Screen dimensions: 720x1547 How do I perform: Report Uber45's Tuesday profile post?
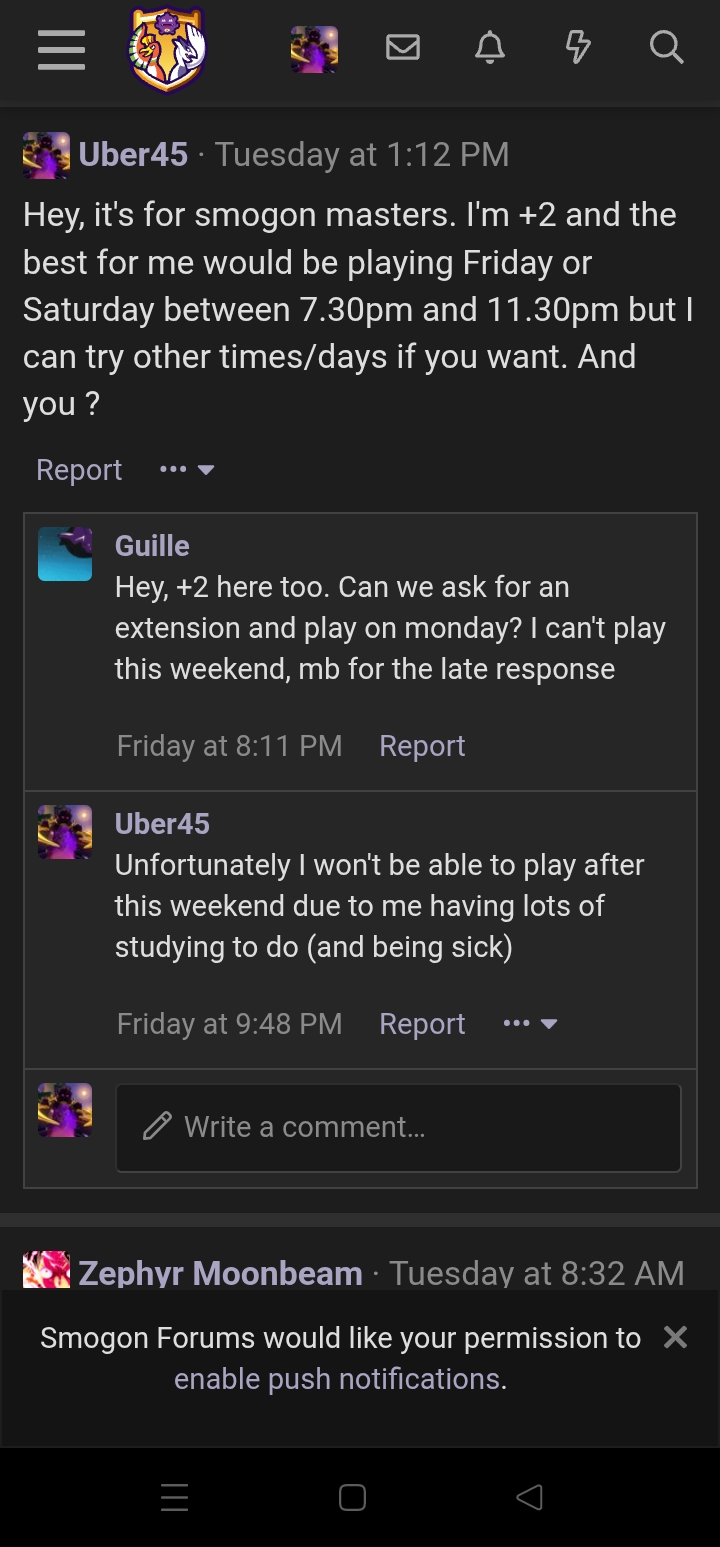coord(79,470)
